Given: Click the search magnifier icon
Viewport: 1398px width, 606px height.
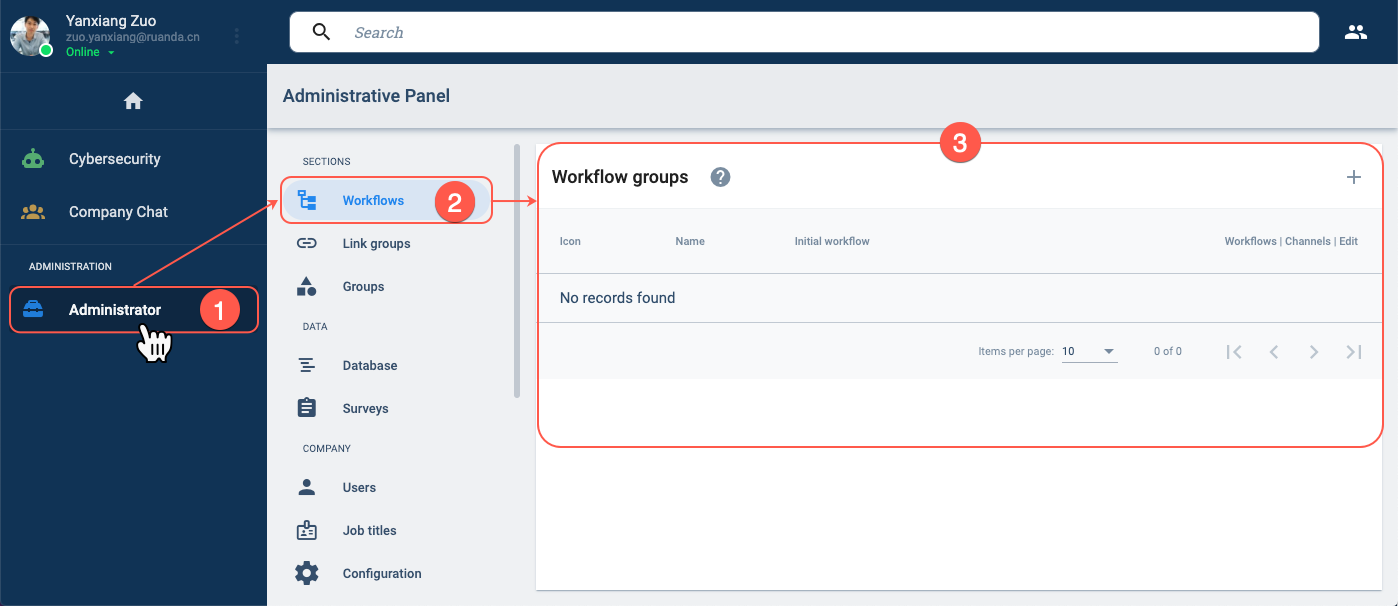Looking at the screenshot, I should [x=321, y=32].
